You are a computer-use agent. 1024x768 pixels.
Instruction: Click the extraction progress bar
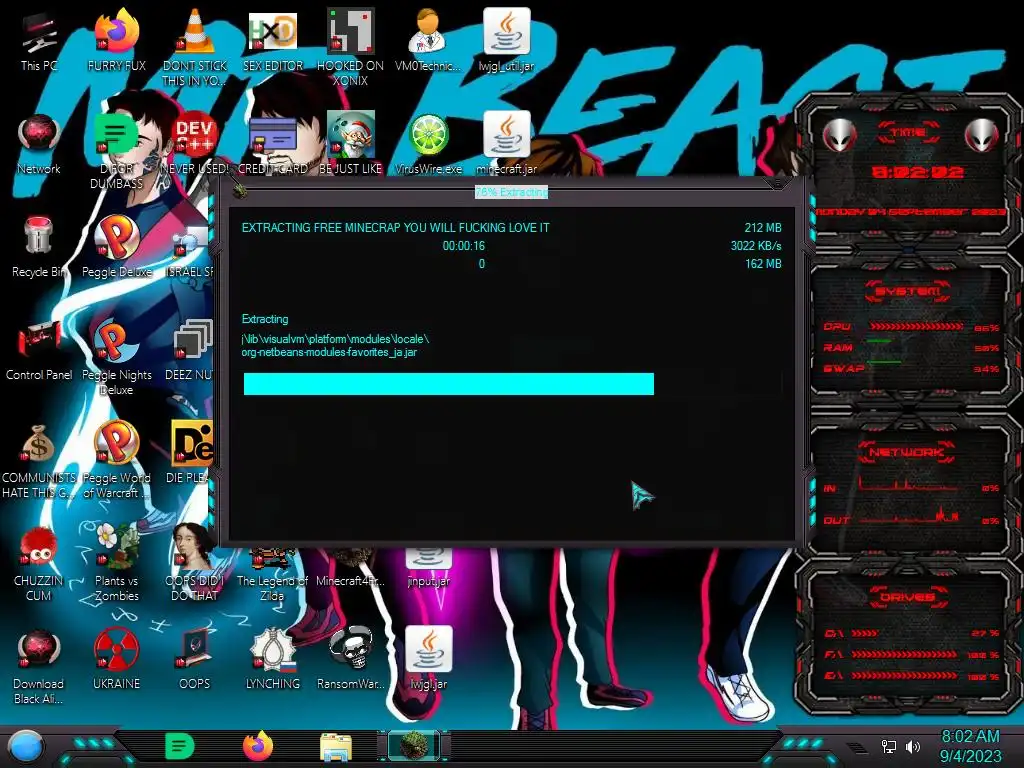pyautogui.click(x=513, y=384)
